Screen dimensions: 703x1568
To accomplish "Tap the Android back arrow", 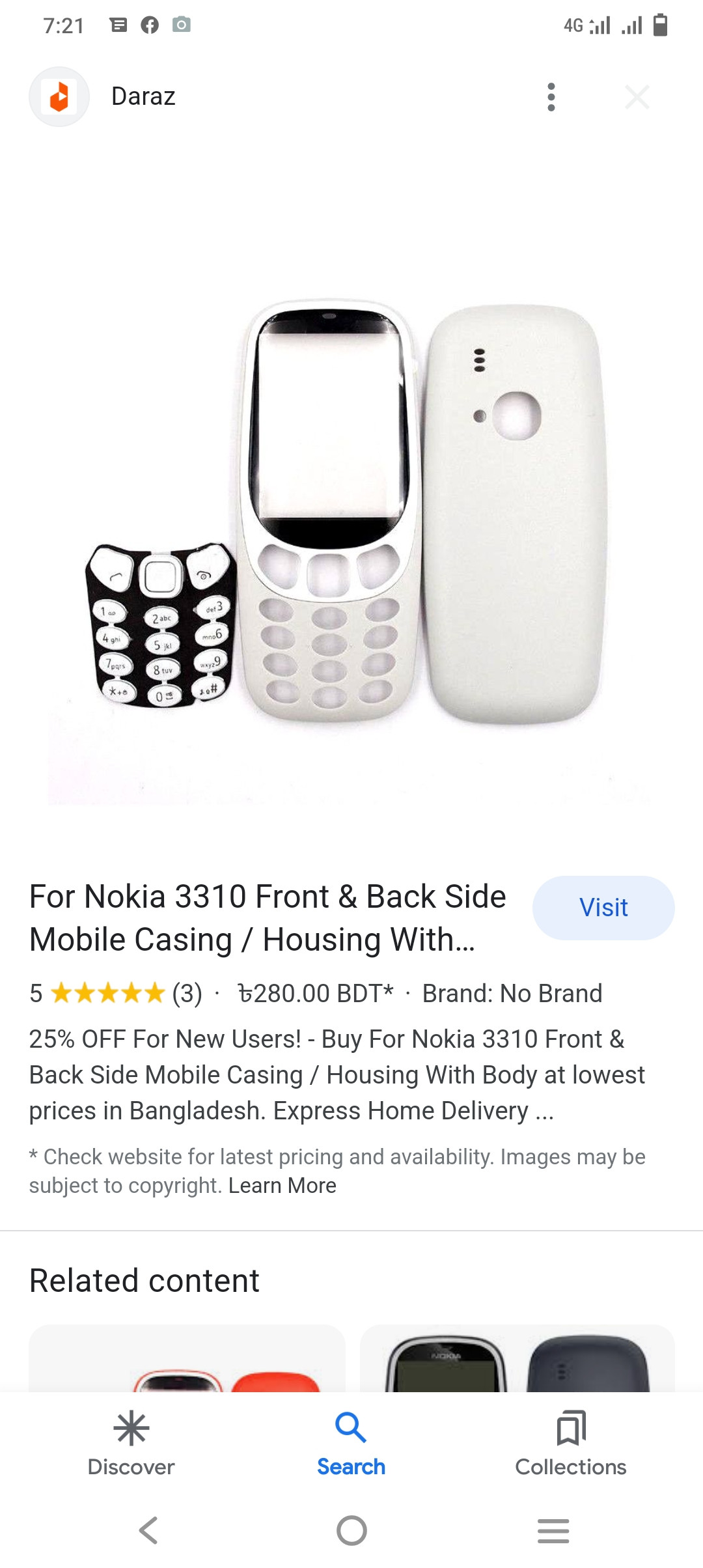I will pos(148,1530).
